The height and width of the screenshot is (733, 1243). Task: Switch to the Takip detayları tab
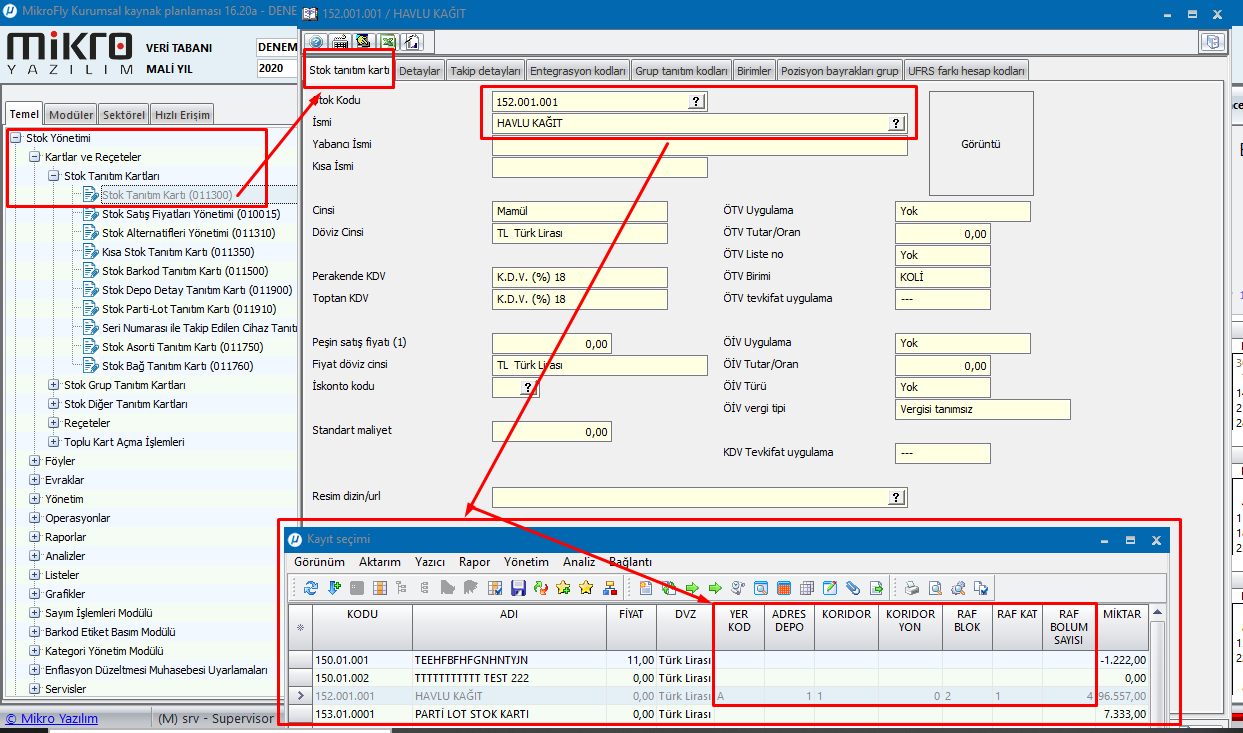coord(485,71)
